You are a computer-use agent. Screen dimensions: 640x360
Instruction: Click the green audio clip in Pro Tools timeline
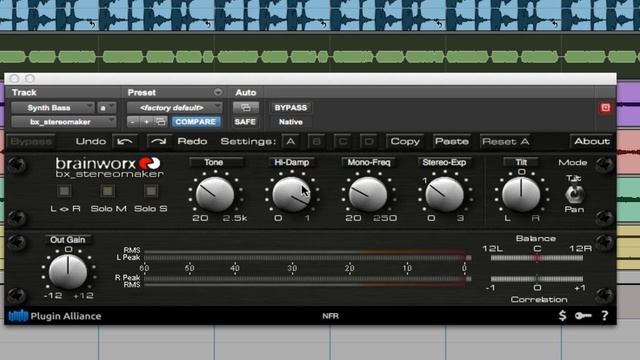tap(320, 56)
